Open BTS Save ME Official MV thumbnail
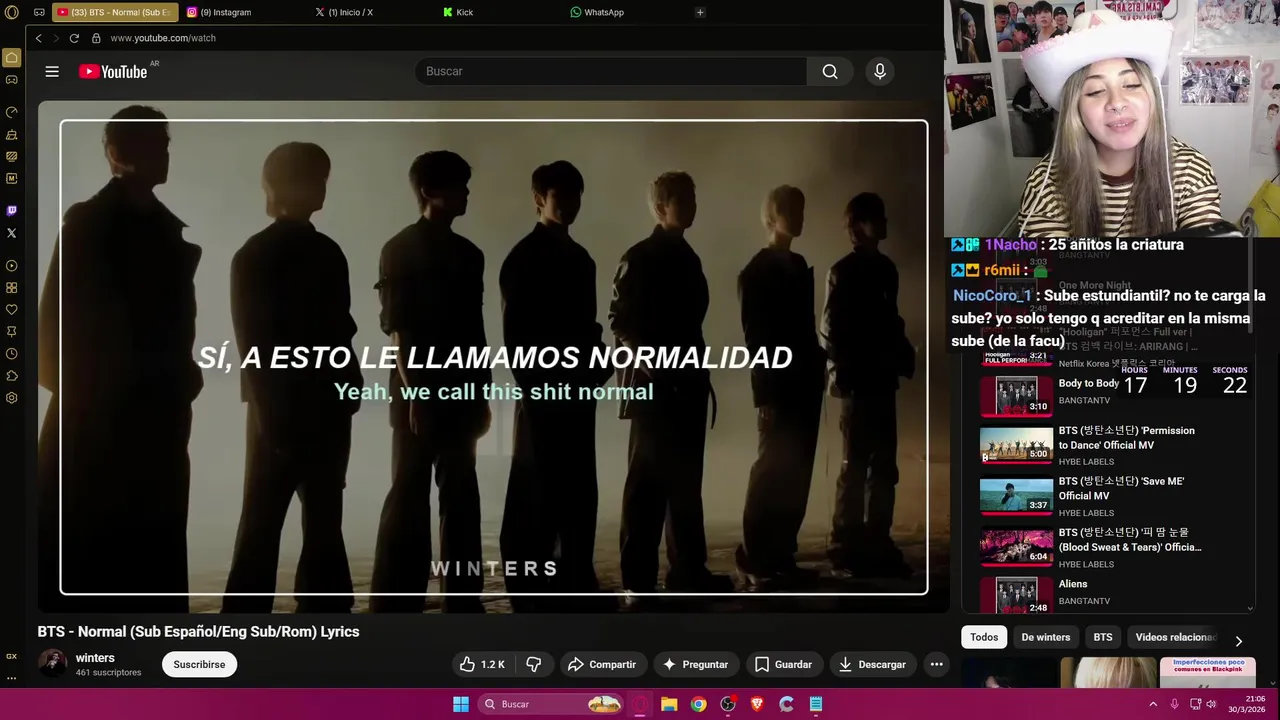 1016,494
